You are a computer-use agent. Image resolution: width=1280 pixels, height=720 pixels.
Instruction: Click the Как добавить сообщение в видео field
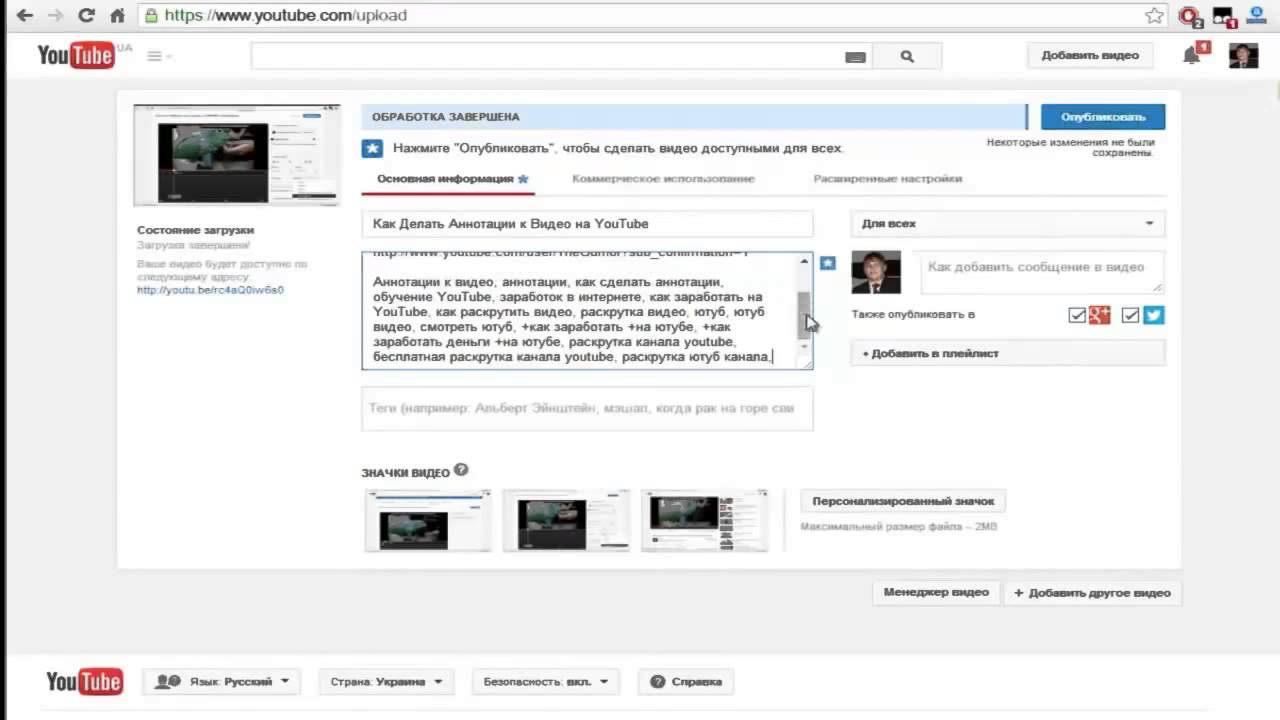point(1042,272)
